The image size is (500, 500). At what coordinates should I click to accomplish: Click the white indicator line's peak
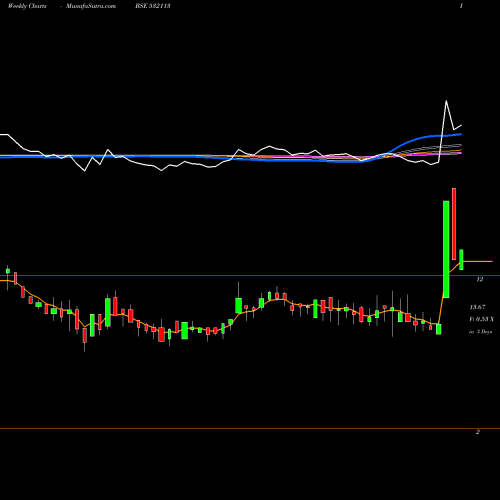point(446,101)
